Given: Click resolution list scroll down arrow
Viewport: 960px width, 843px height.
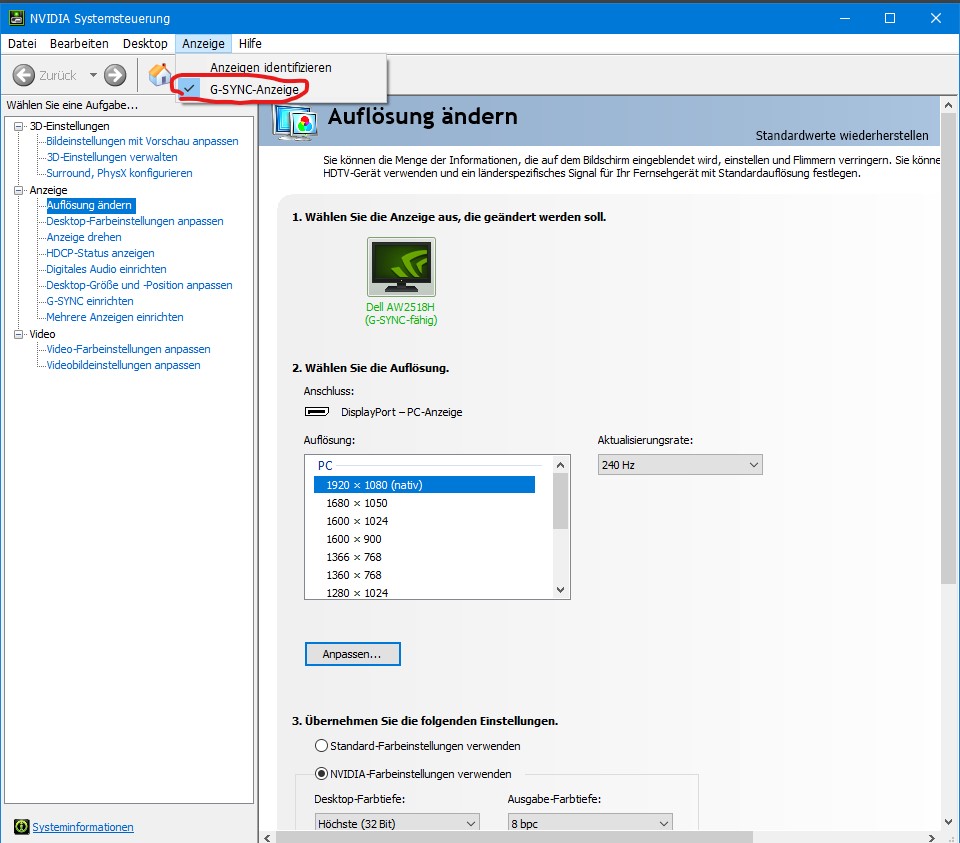Looking at the screenshot, I should tap(560, 590).
